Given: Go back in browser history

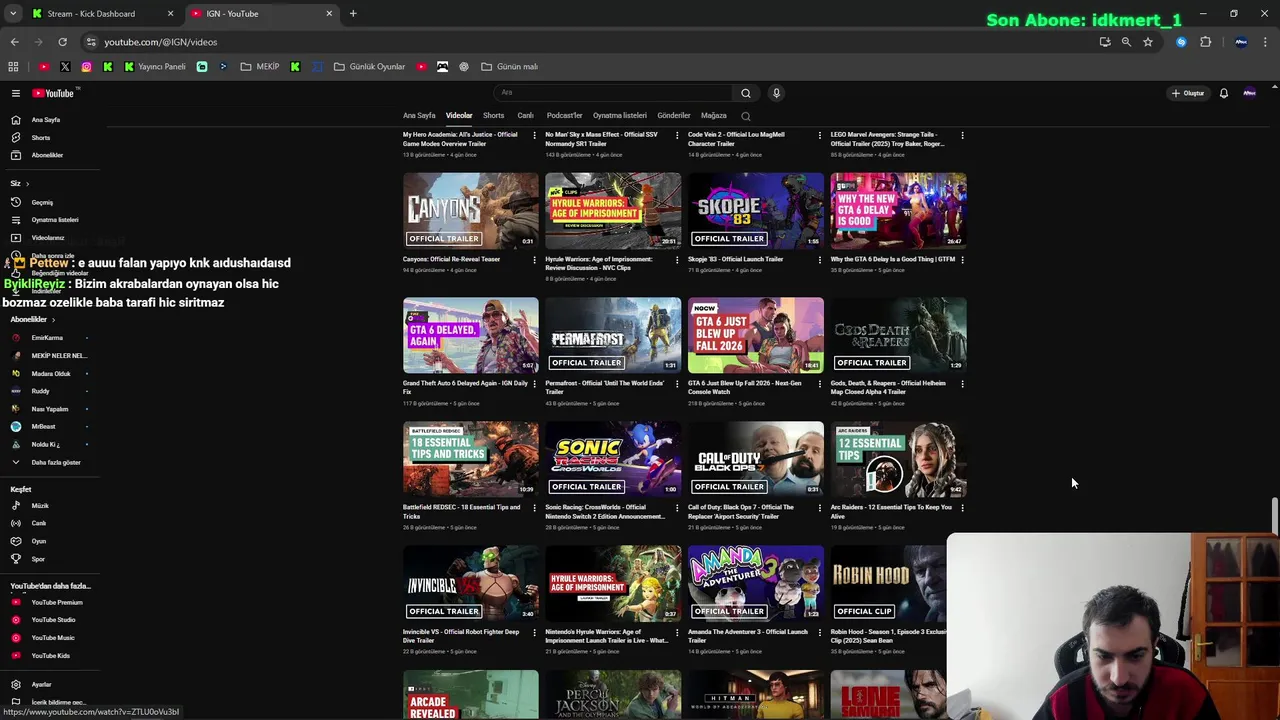Looking at the screenshot, I should coord(14,42).
